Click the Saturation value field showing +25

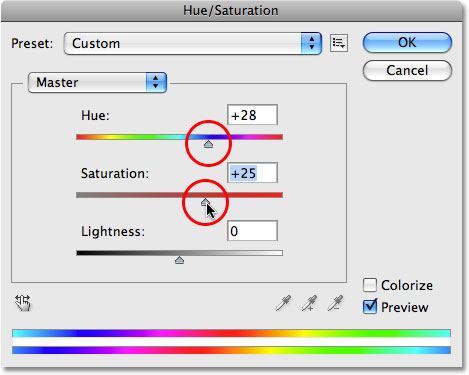pos(252,173)
